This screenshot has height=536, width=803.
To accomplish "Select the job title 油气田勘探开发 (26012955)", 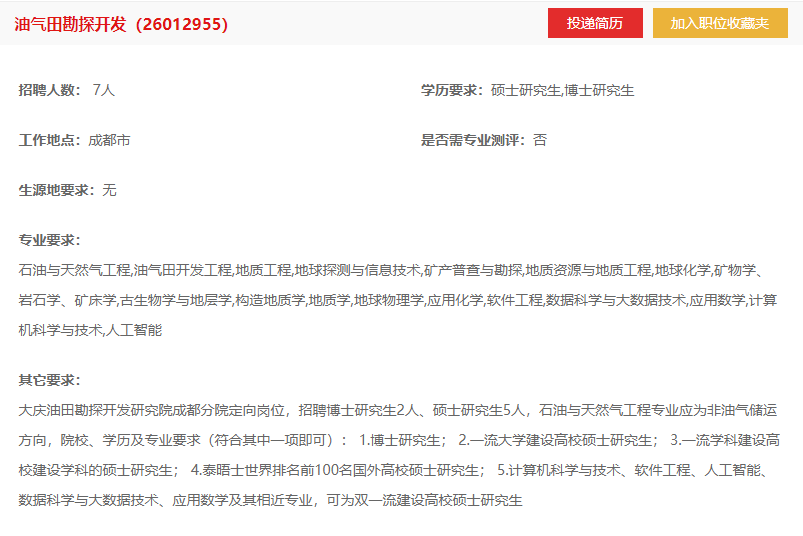I will tap(121, 24).
